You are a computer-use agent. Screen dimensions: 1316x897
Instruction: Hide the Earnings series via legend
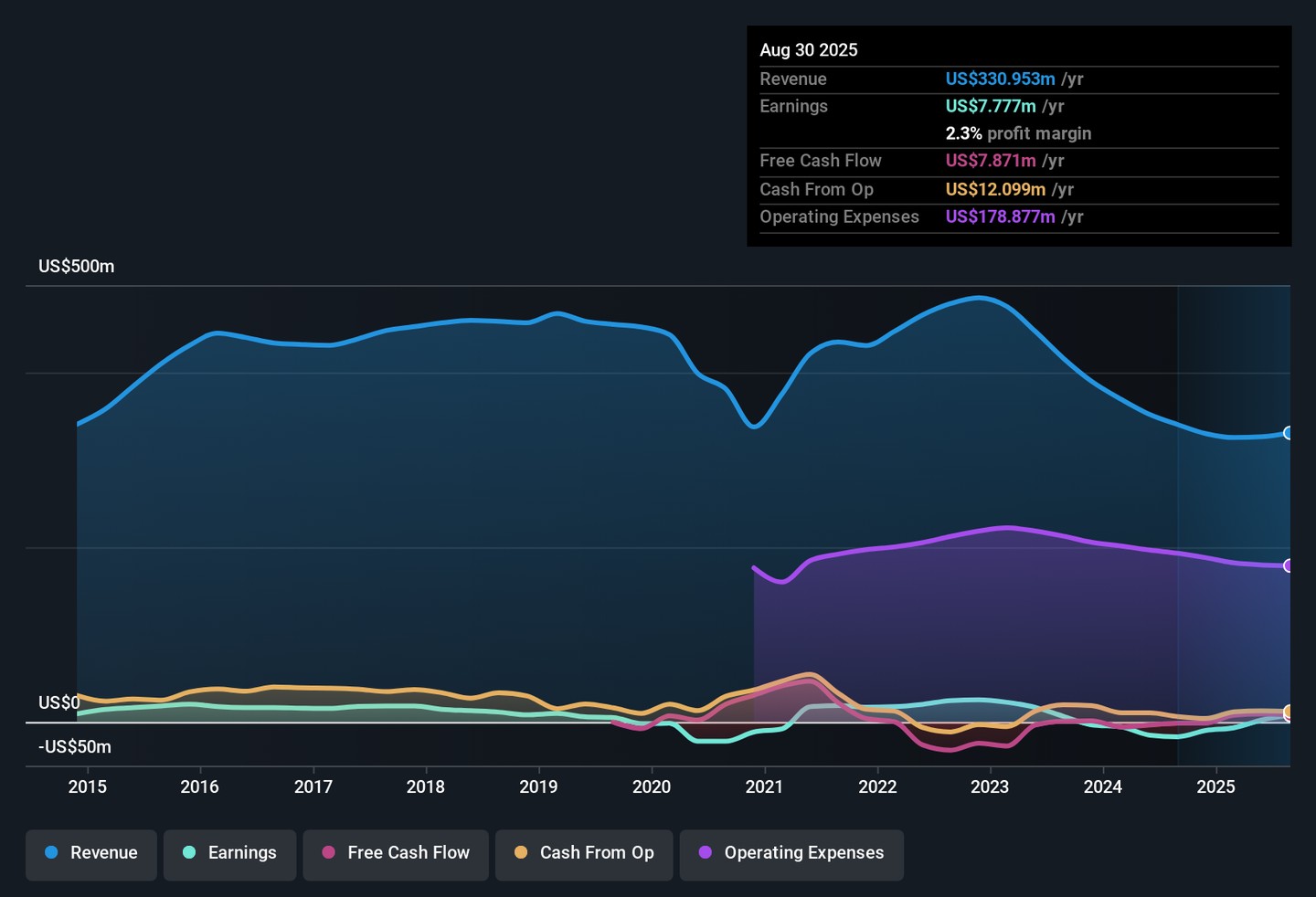pos(229,853)
